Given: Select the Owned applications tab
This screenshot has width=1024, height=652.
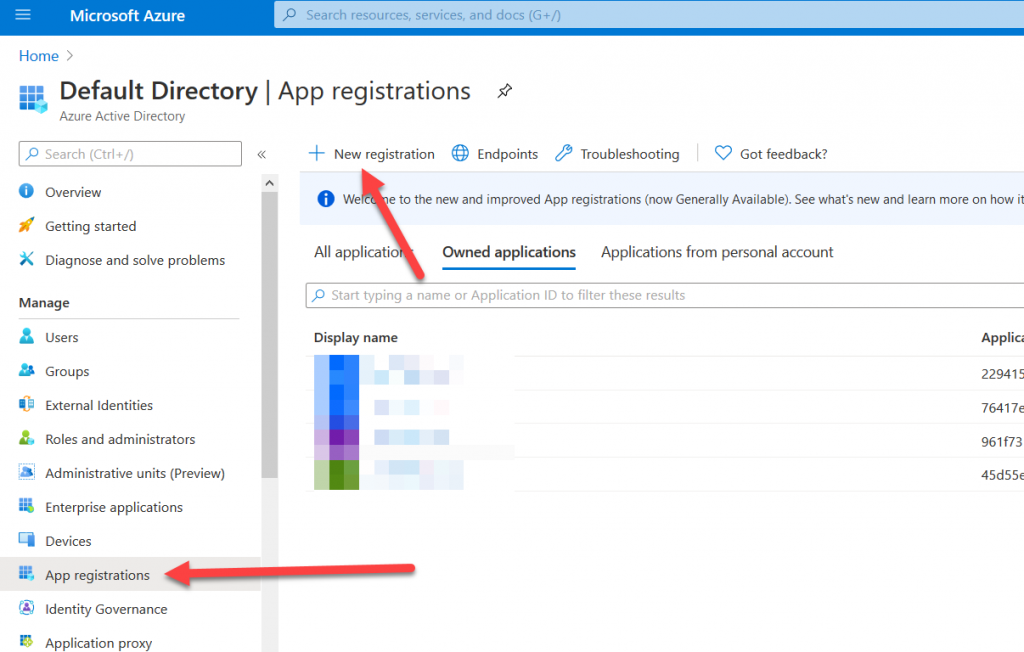Looking at the screenshot, I should [x=509, y=252].
